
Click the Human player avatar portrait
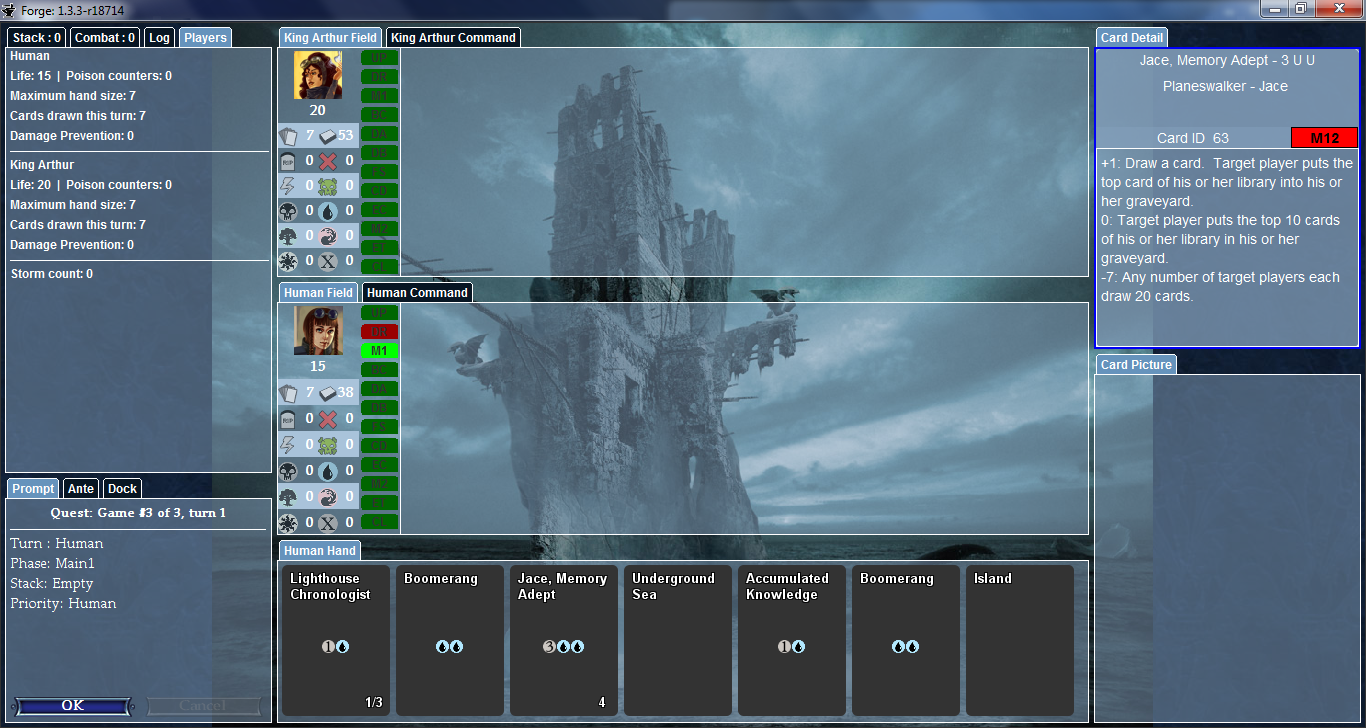click(x=318, y=331)
